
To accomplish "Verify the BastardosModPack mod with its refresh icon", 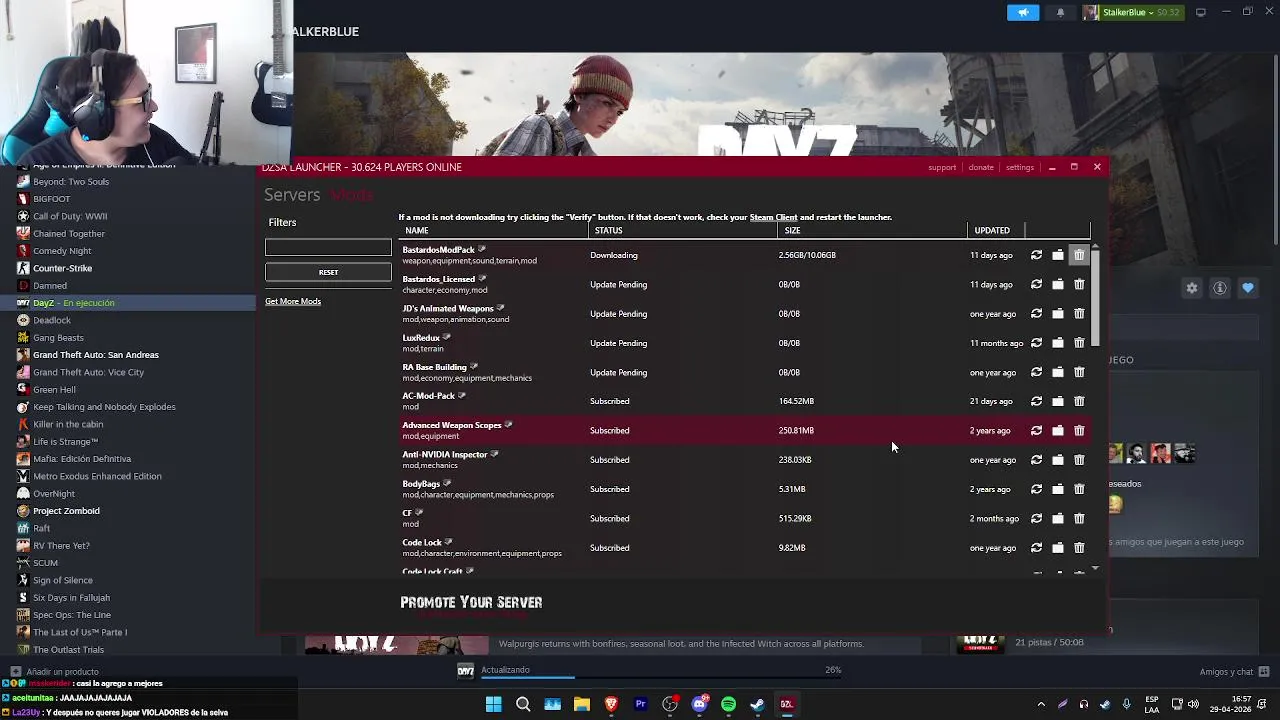I will point(1036,255).
